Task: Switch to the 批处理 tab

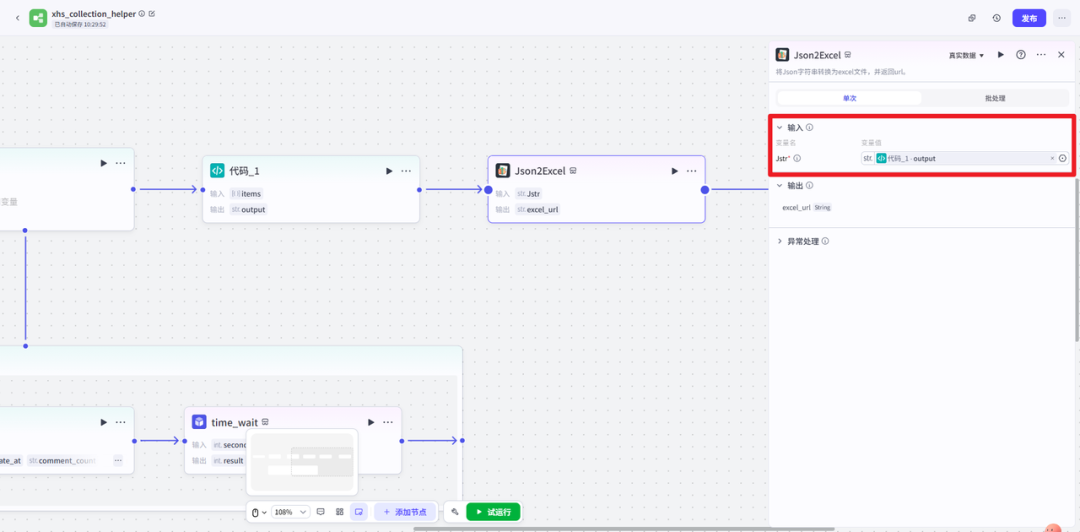Action: (994, 98)
